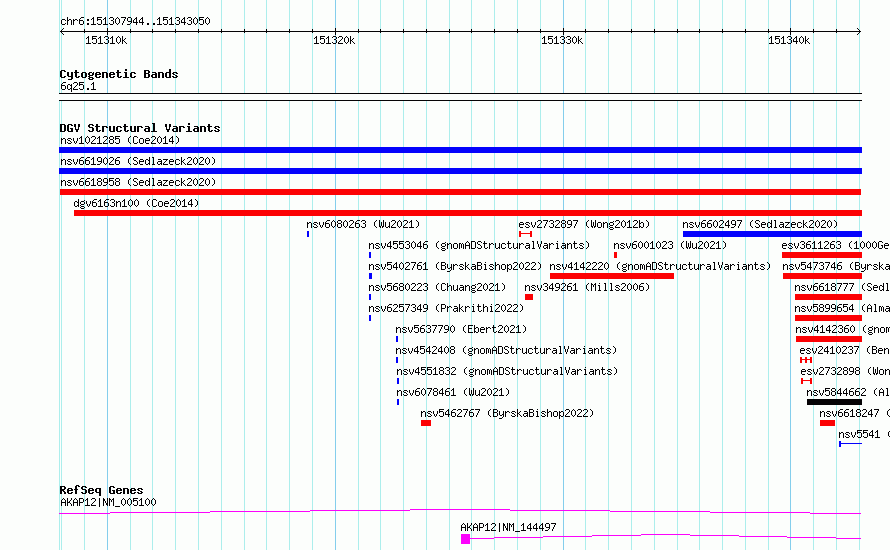Open the nsv6618247 red variant marker
This screenshot has width=890, height=550.
coord(828,423)
